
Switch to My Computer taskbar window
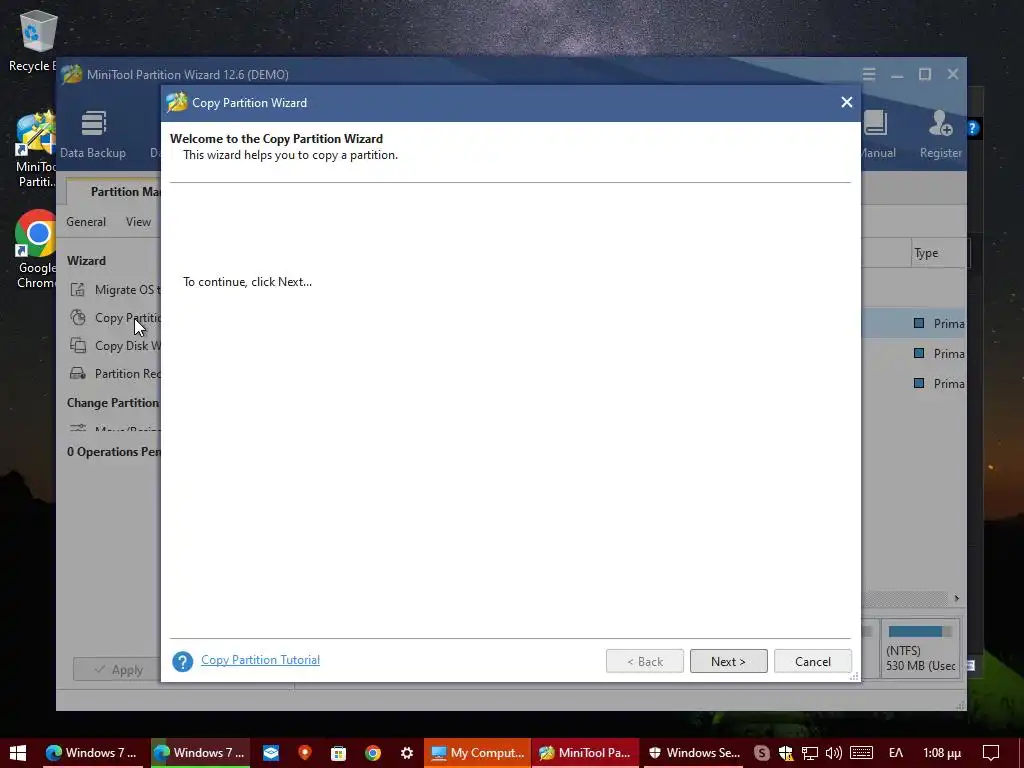[x=477, y=753]
